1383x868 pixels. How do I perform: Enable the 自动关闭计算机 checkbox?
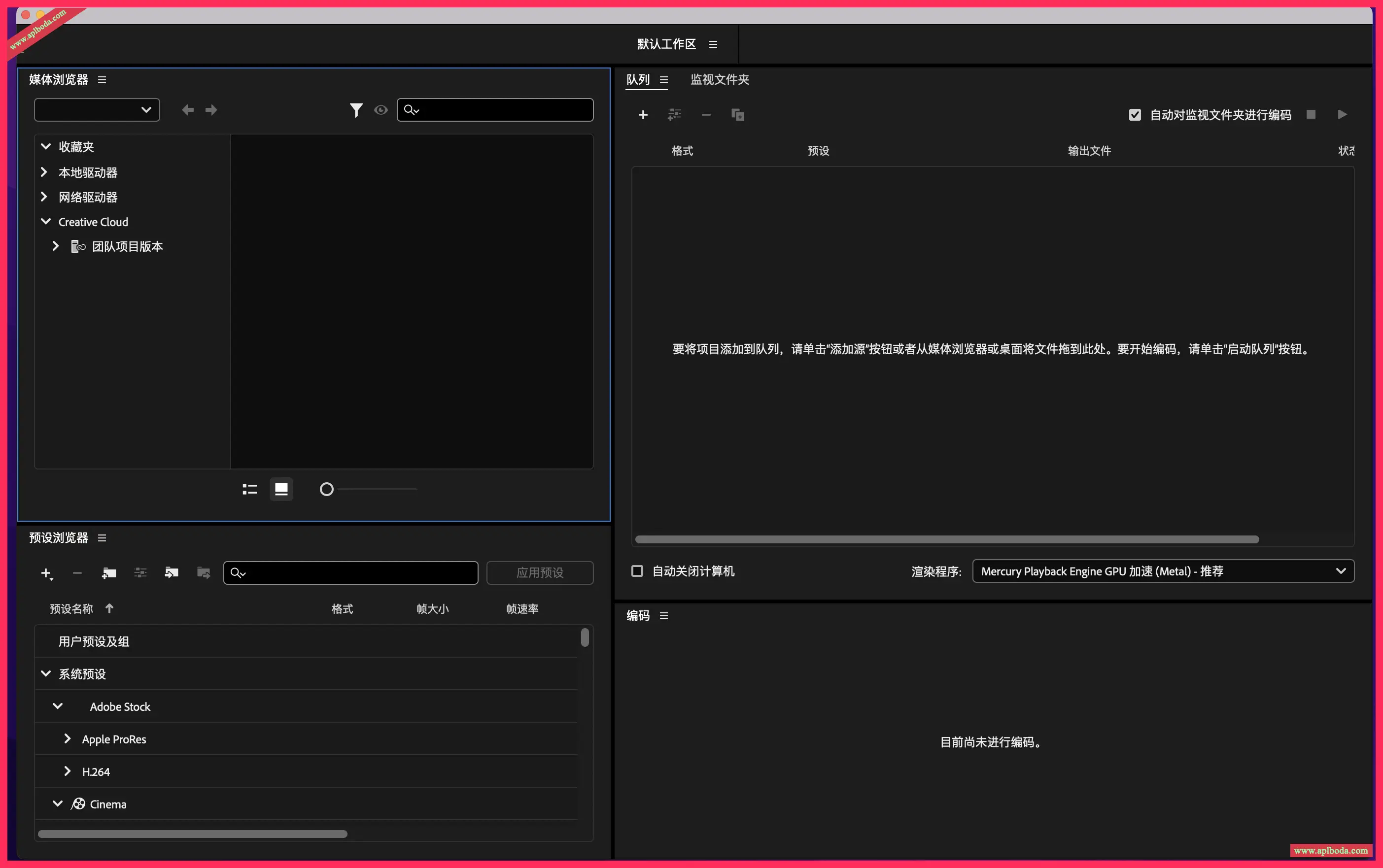coord(637,570)
